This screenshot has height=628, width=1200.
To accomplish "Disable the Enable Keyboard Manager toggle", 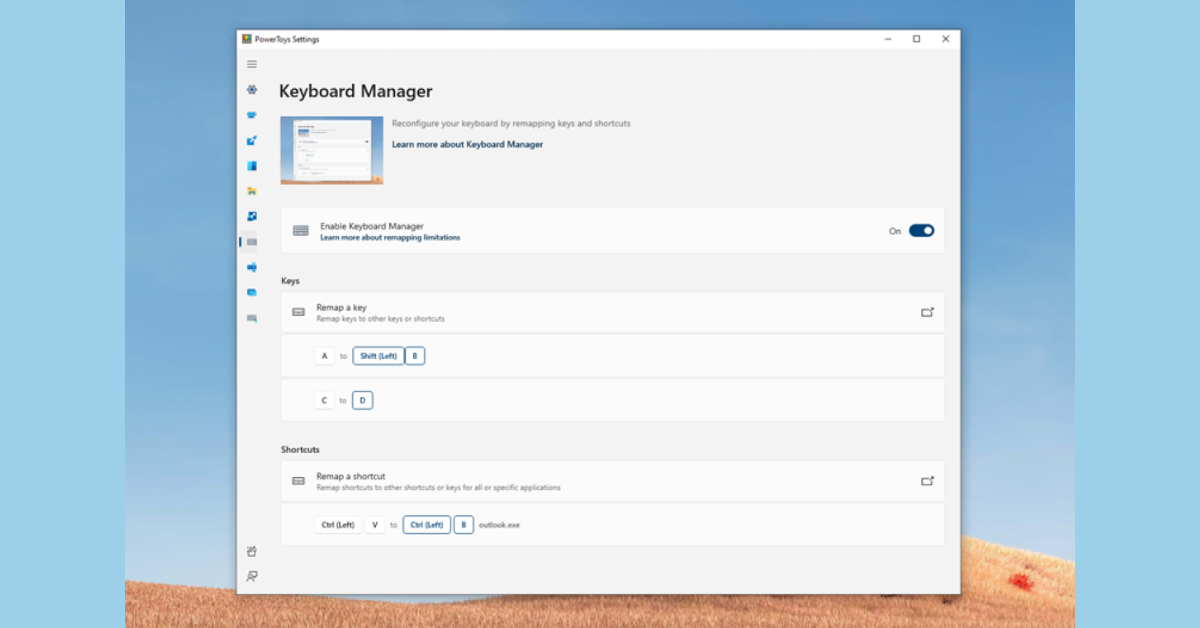I will (921, 231).
